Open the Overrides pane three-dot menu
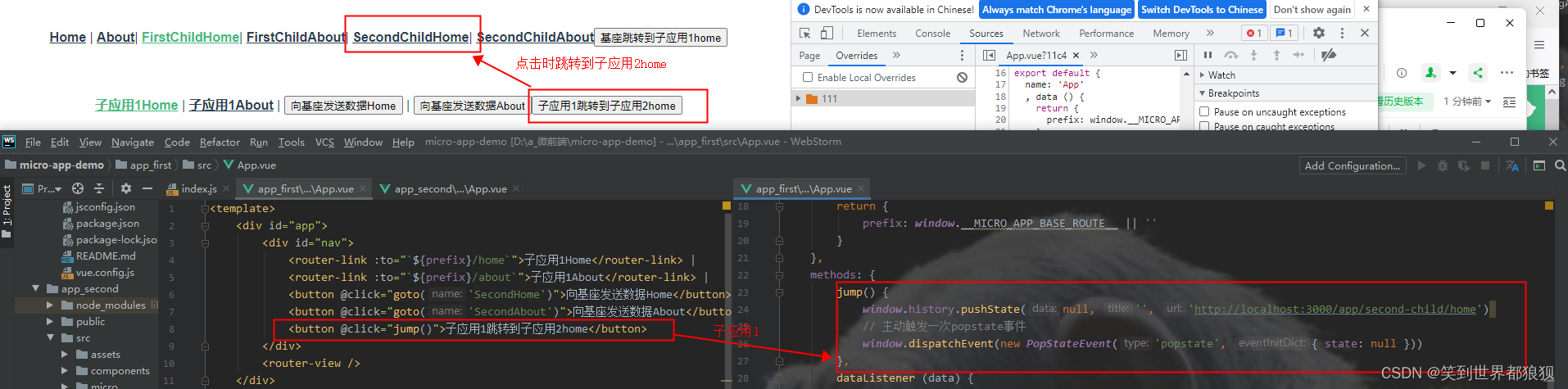Screen dimensions: 1568x389 pyautogui.click(x=962, y=55)
